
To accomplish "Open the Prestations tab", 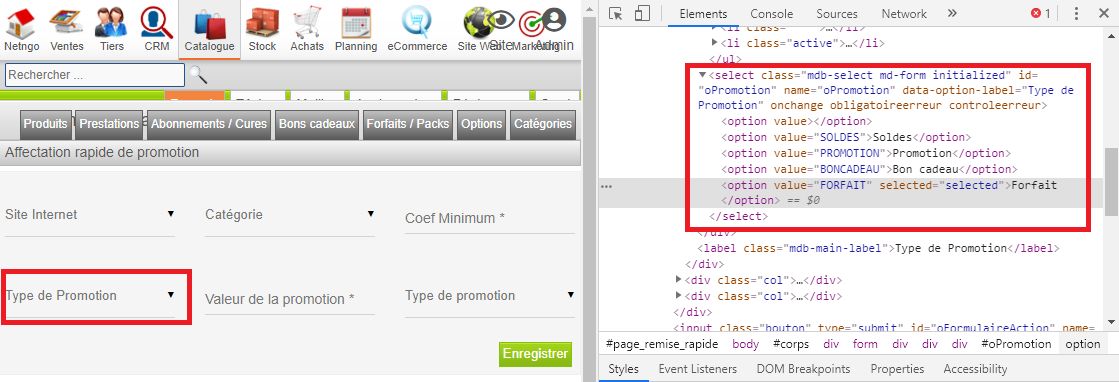I will click(x=109, y=124).
